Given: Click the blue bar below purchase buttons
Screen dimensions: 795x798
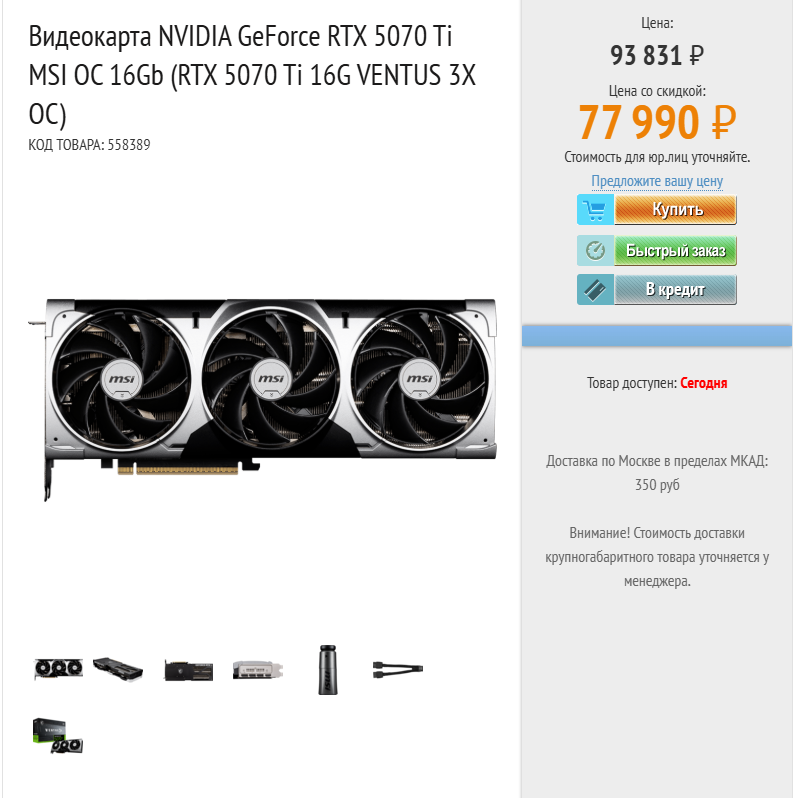Looking at the screenshot, I should tap(657, 336).
